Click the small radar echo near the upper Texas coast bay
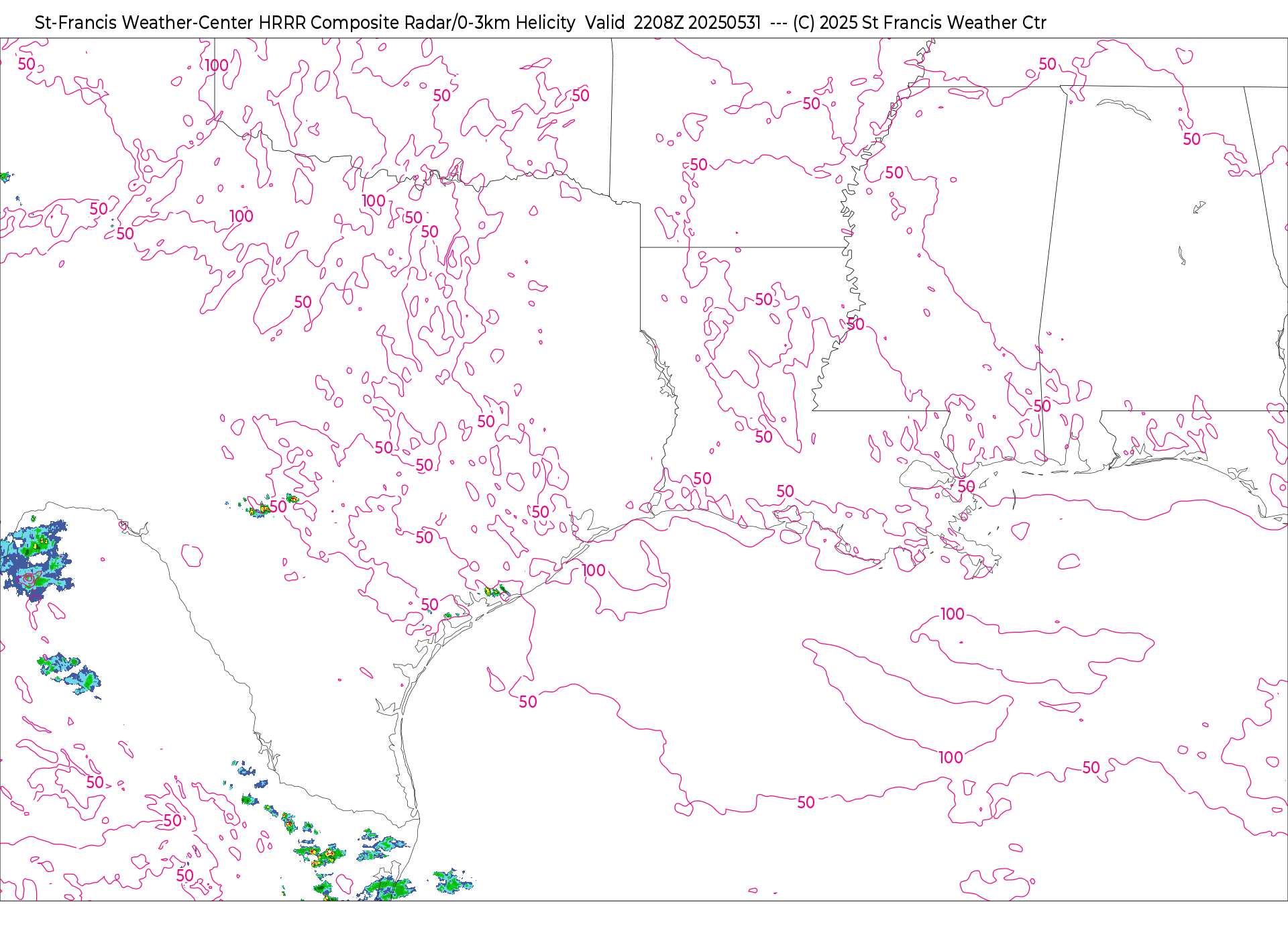This screenshot has height=939, width=1288. 496,591
